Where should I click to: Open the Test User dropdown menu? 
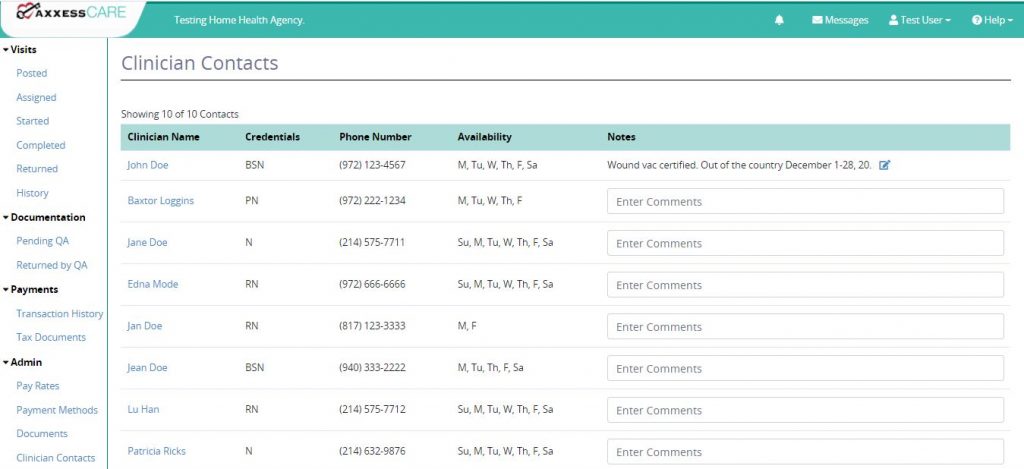[920, 20]
